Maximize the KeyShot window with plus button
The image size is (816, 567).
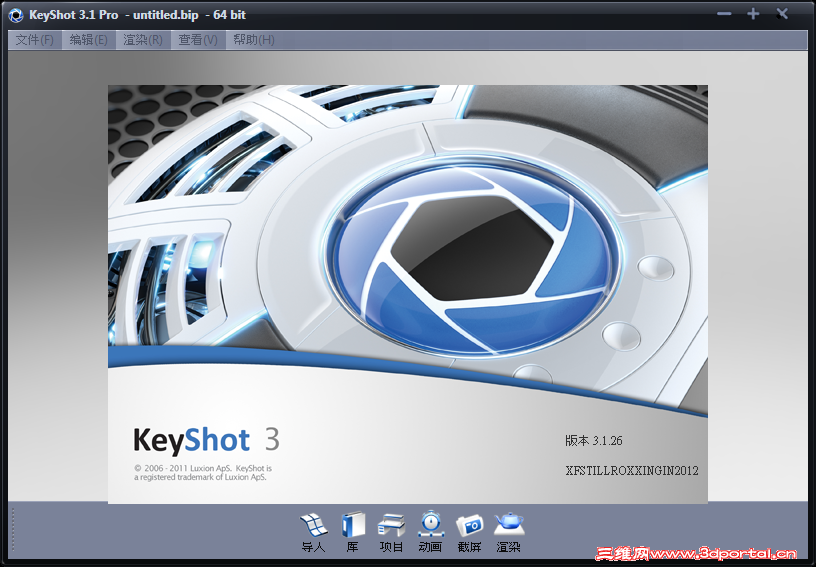pos(753,14)
